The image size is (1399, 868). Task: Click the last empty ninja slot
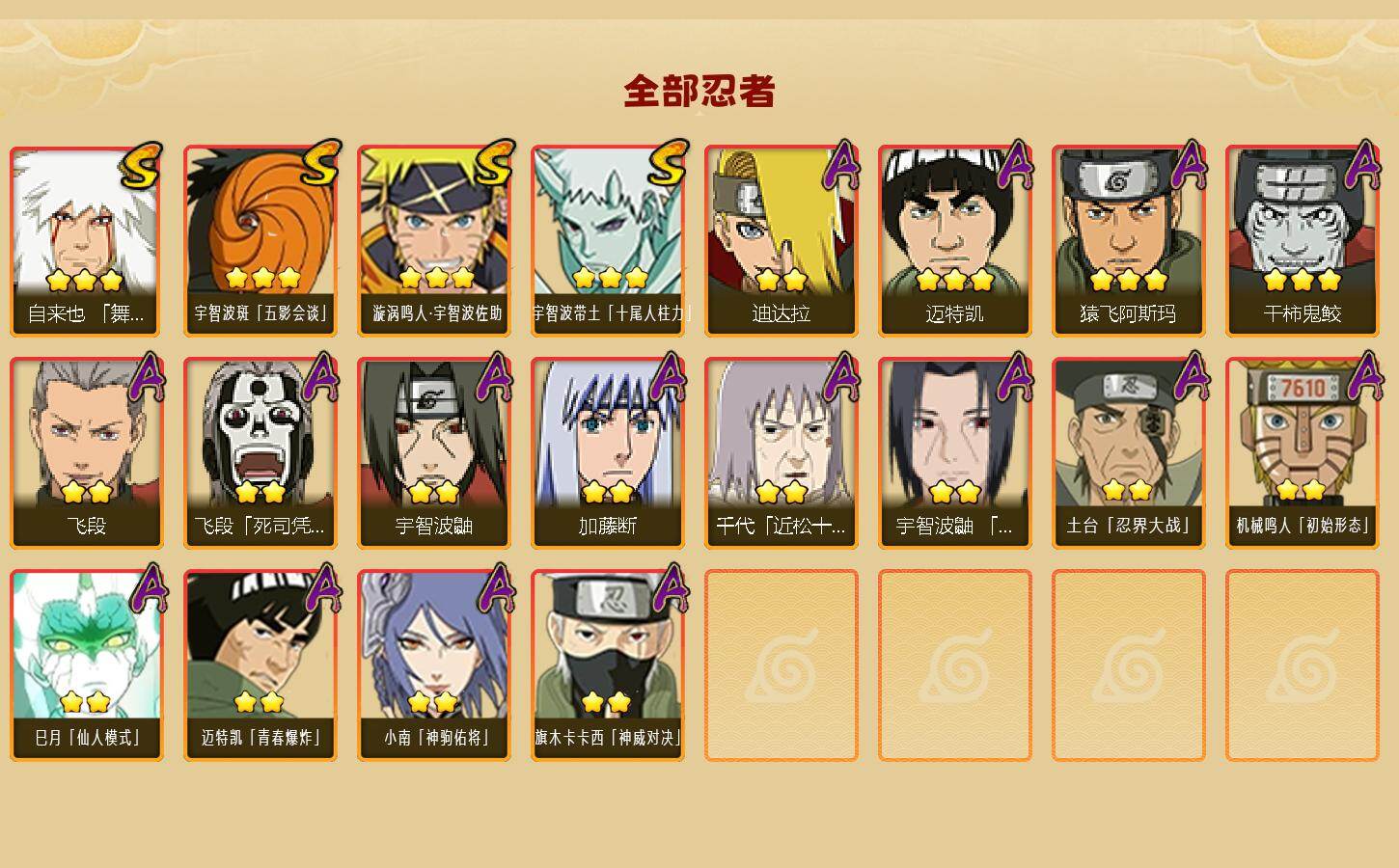pyautogui.click(x=1302, y=665)
